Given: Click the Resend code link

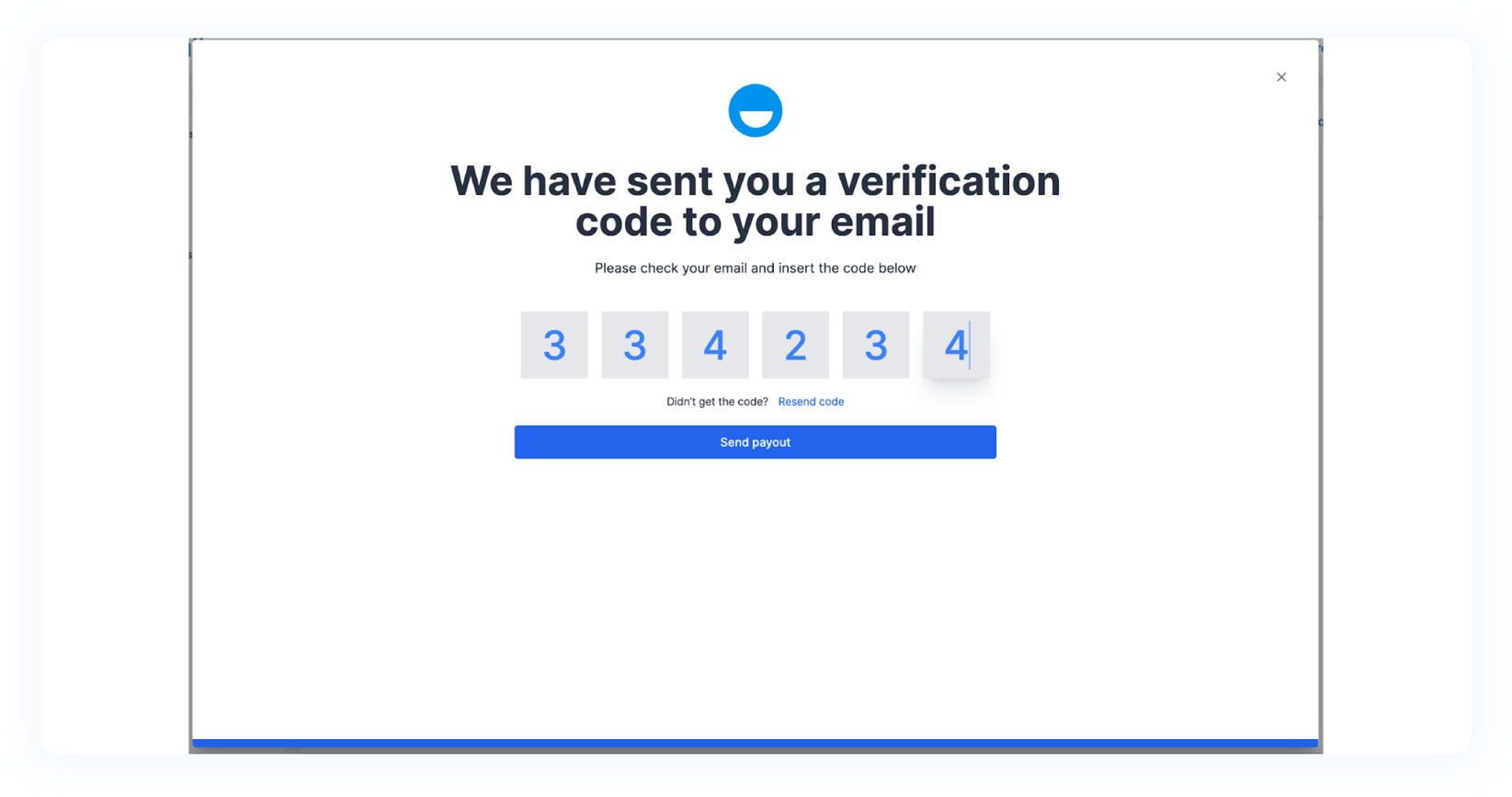Looking at the screenshot, I should 811,401.
